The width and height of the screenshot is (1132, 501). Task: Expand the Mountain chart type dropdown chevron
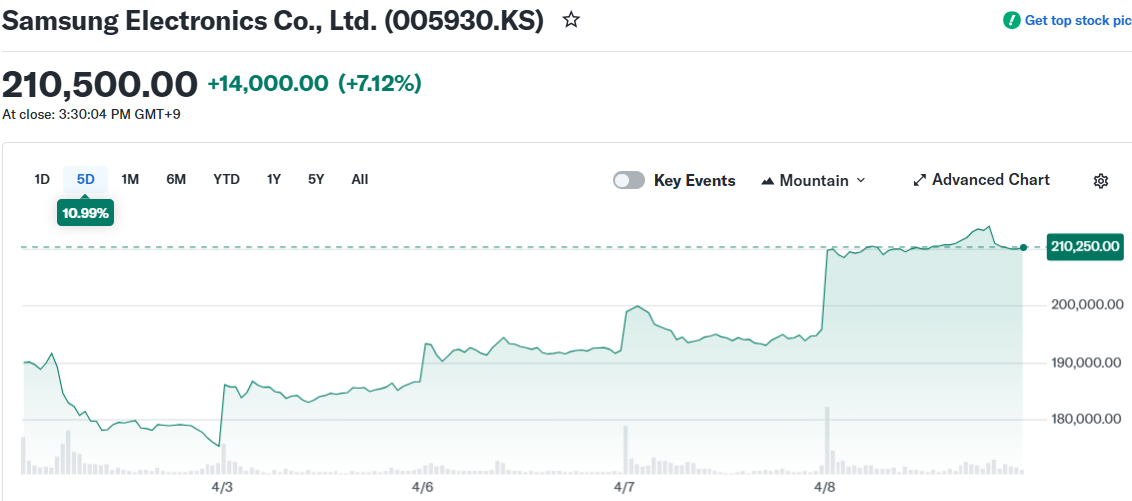[860, 180]
